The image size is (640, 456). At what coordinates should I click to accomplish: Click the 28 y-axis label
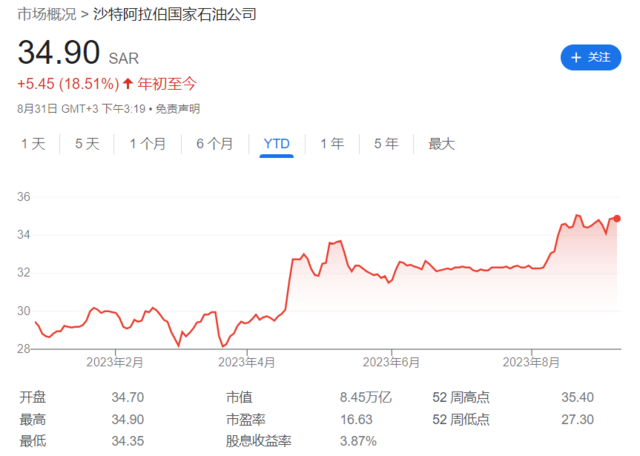coord(24,349)
